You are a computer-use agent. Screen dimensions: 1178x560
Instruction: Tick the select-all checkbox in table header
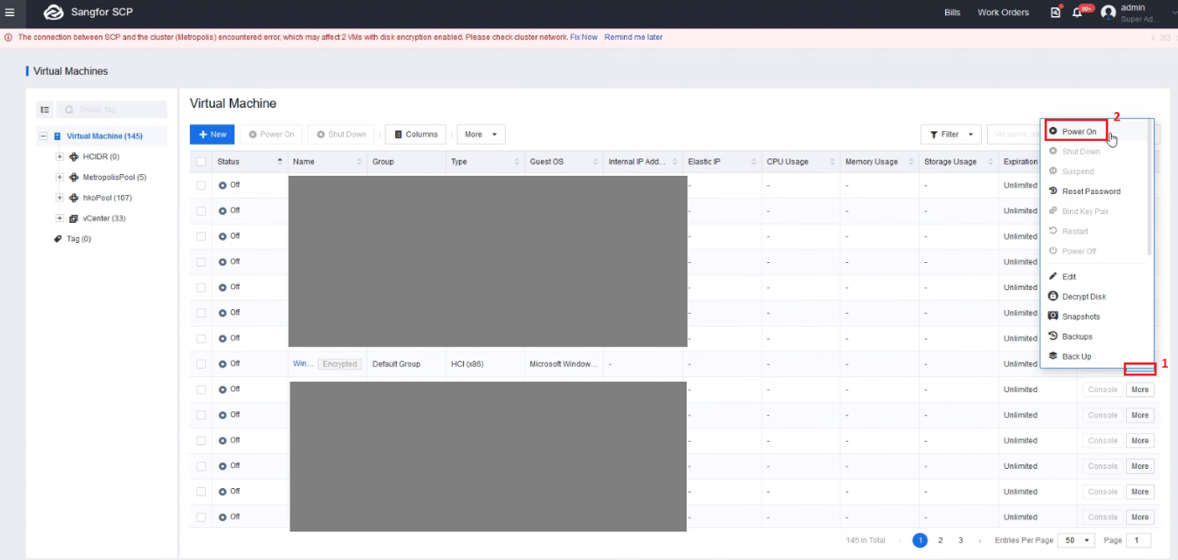point(201,162)
